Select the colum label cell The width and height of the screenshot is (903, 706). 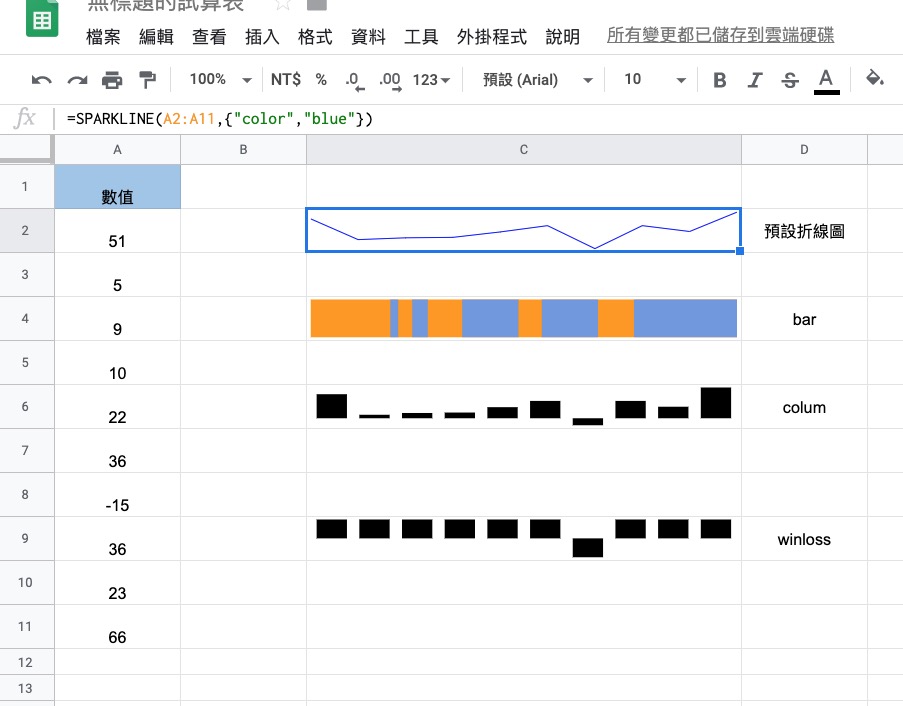pyautogui.click(x=804, y=407)
